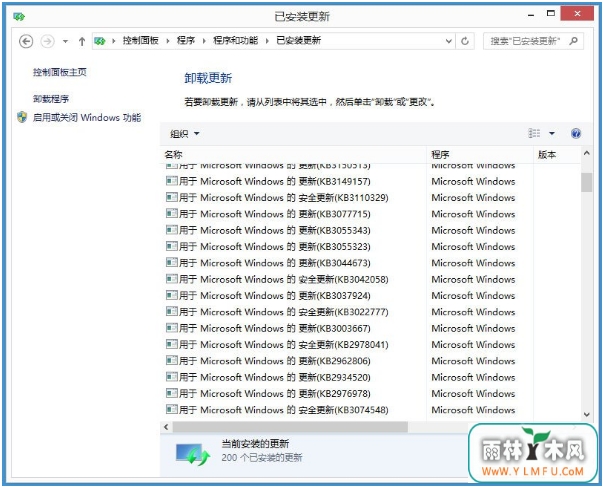Click shield icon beside Windows 功能 link
The height and width of the screenshot is (488, 603).
[22, 117]
